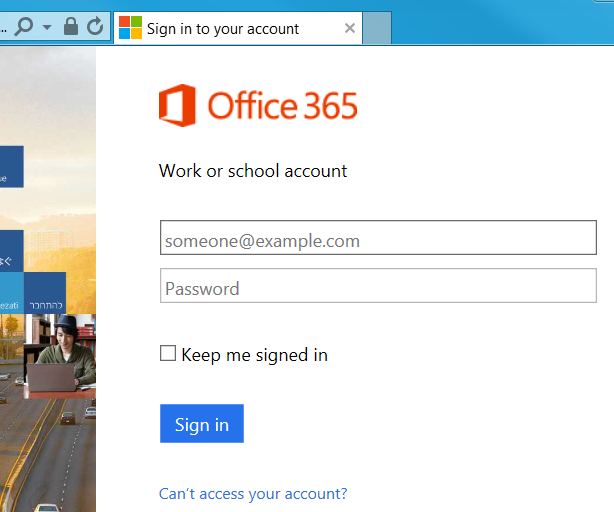Open a new tab with the blank tab button
Image resolution: width=614 pixels, height=512 pixels.
click(377, 28)
